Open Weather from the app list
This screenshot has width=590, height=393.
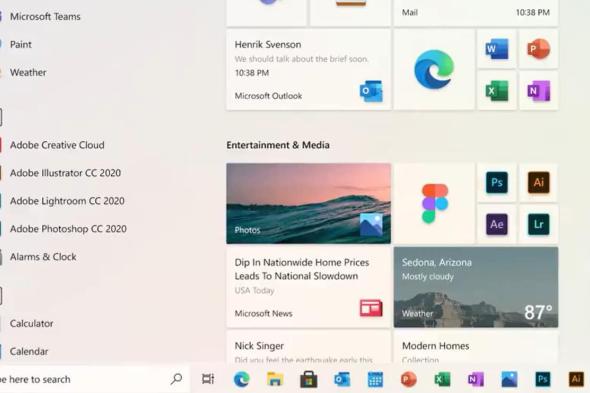(28, 72)
